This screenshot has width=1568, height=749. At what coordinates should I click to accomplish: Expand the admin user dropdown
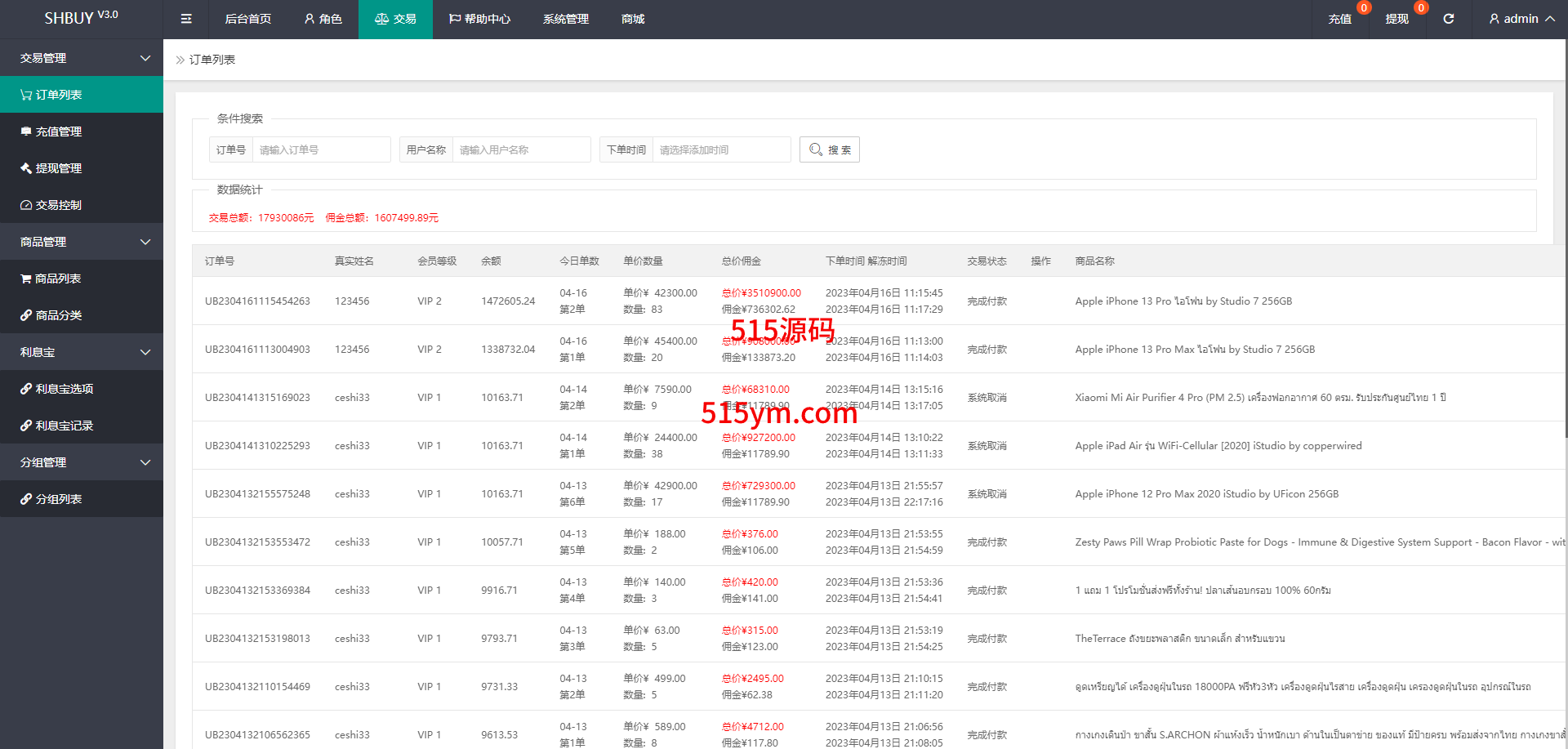tap(1521, 19)
